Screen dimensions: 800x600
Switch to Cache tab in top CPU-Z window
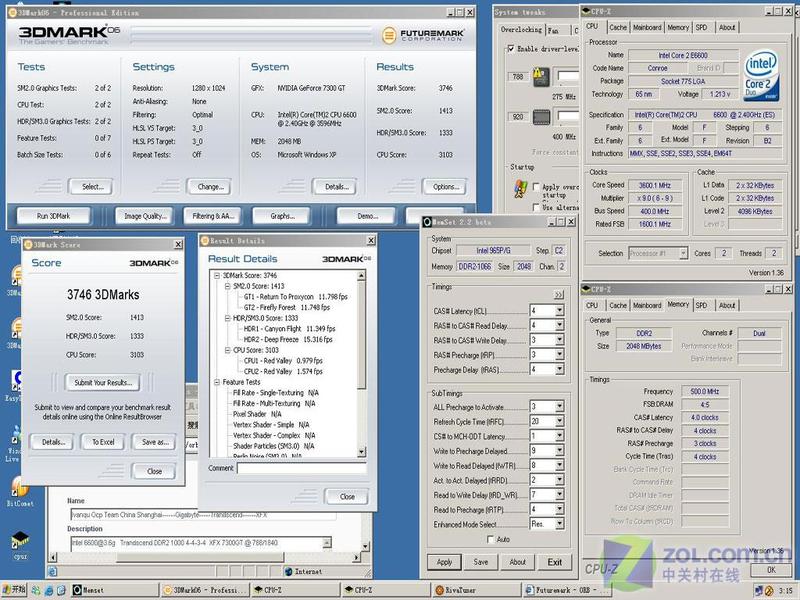point(617,28)
